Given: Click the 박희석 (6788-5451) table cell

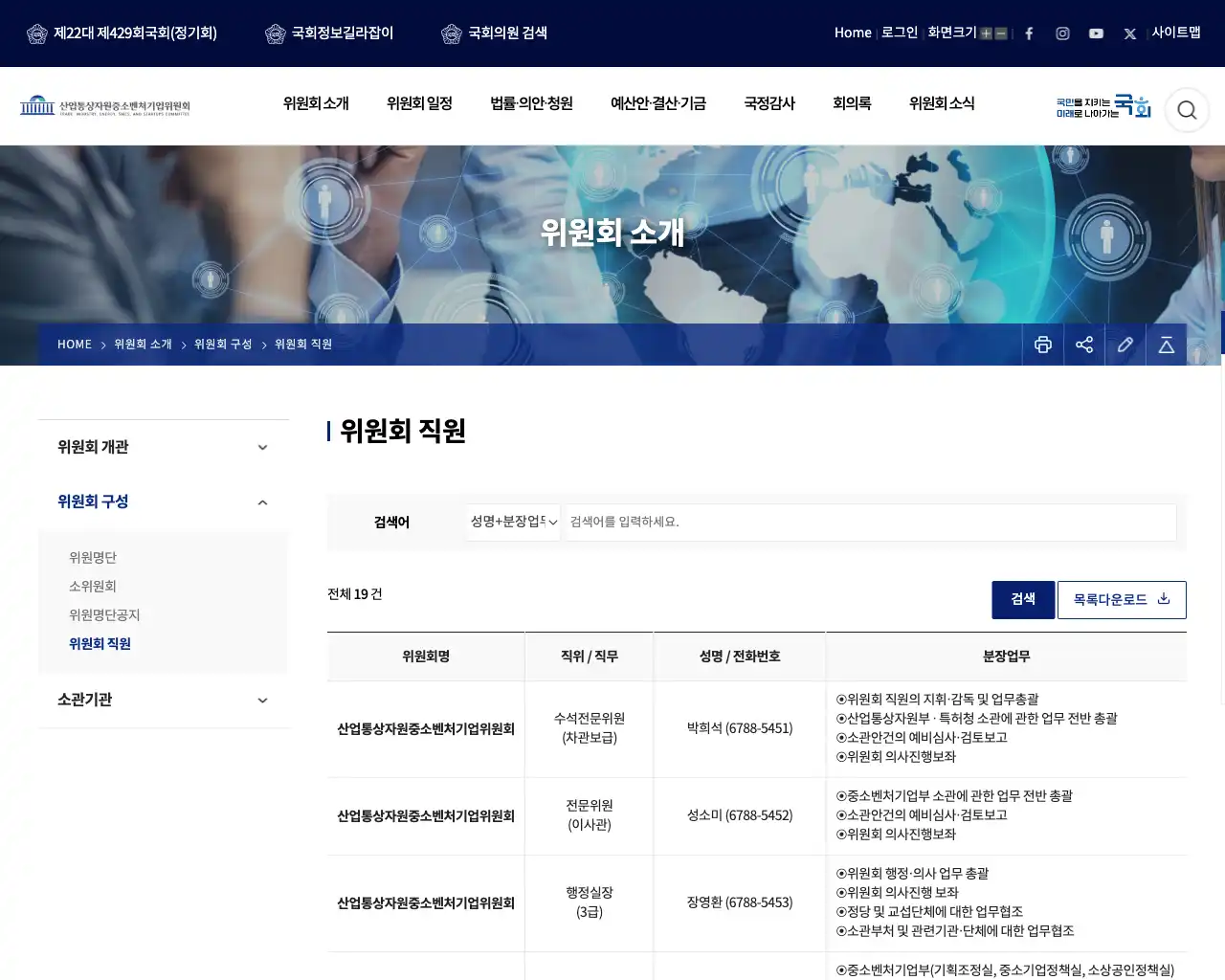Looking at the screenshot, I should 740,728.
